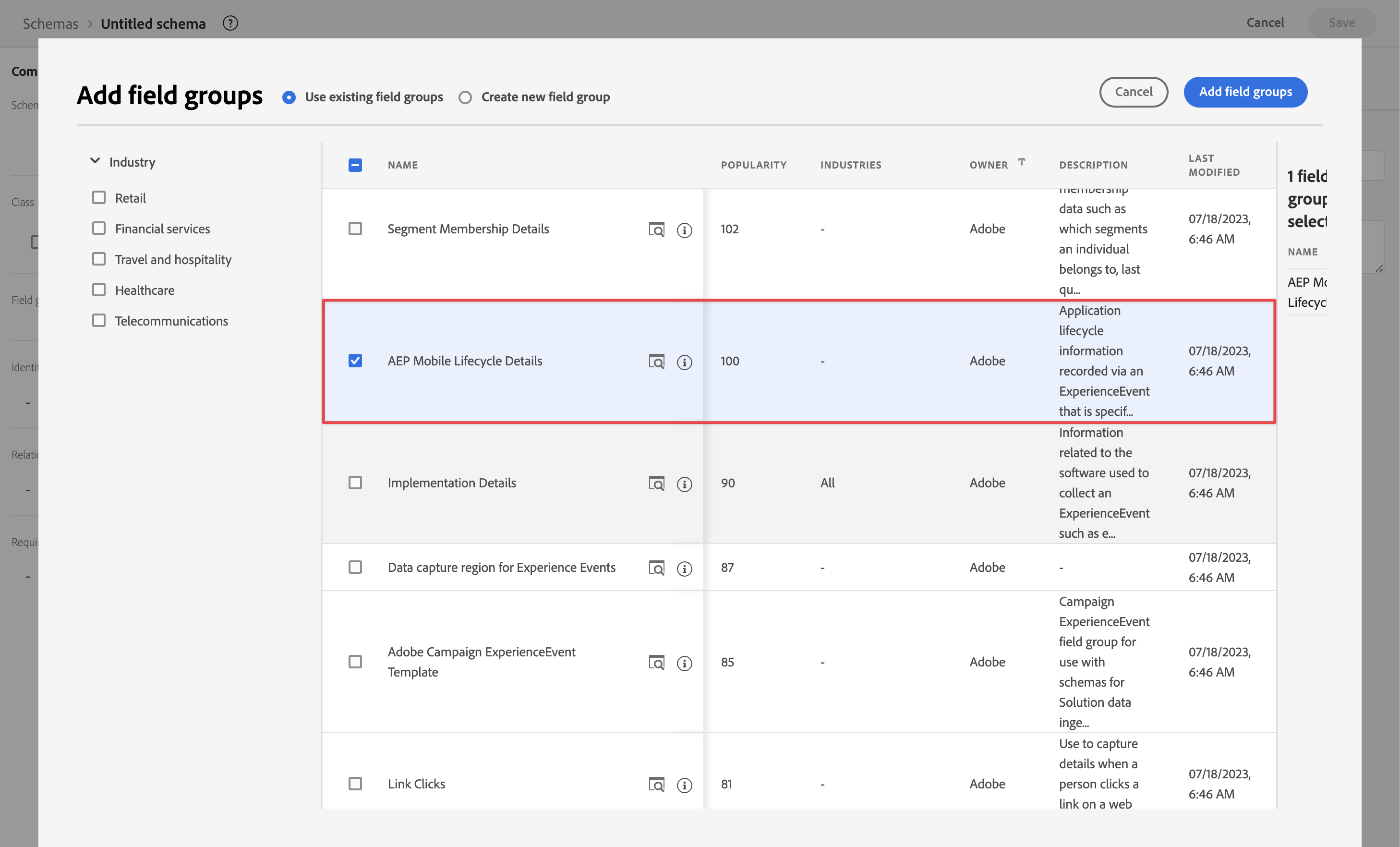The image size is (1400, 847).
Task: Enable the Healthcare industry filter
Action: (x=99, y=290)
